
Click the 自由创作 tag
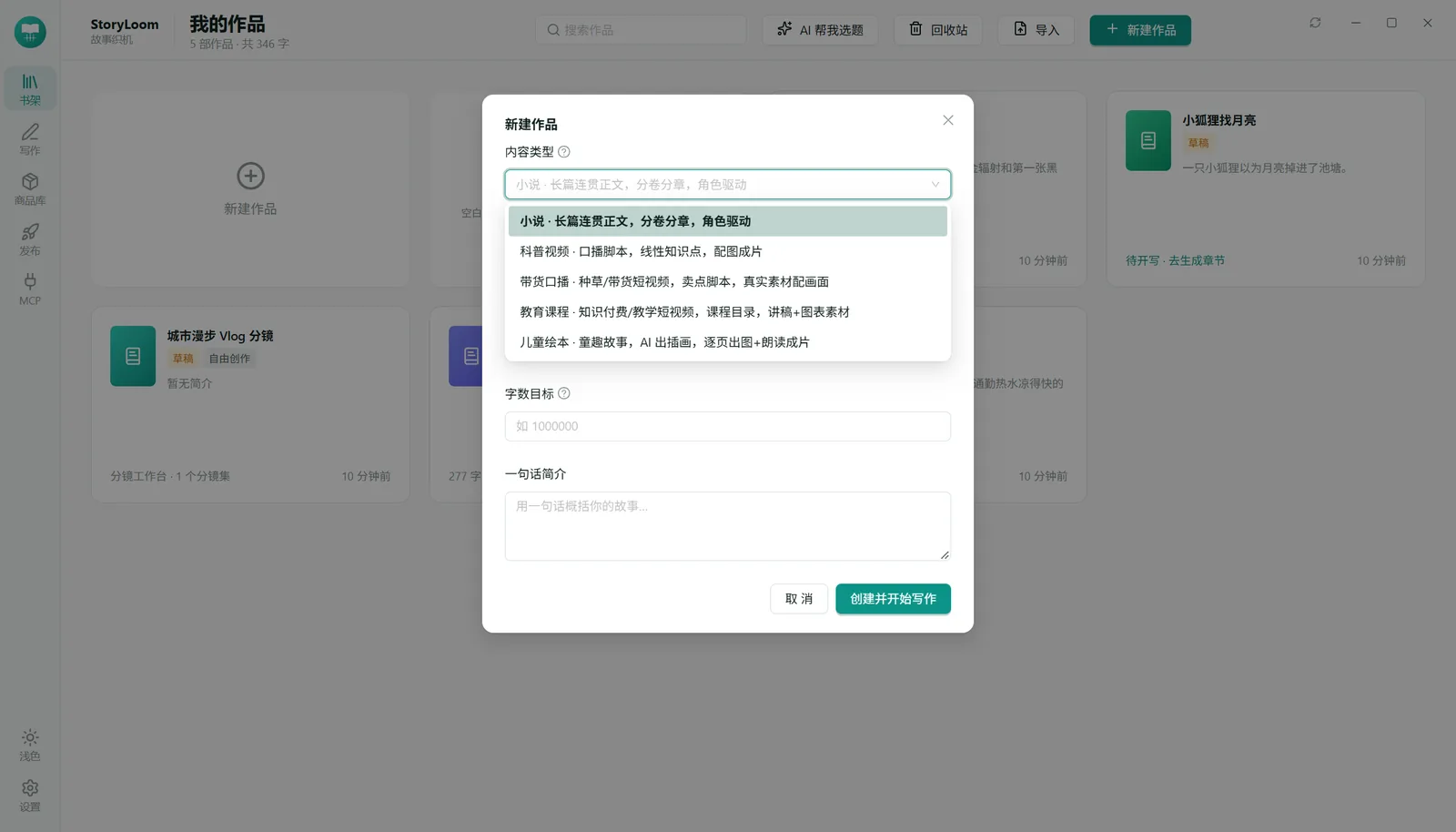pyautogui.click(x=229, y=359)
